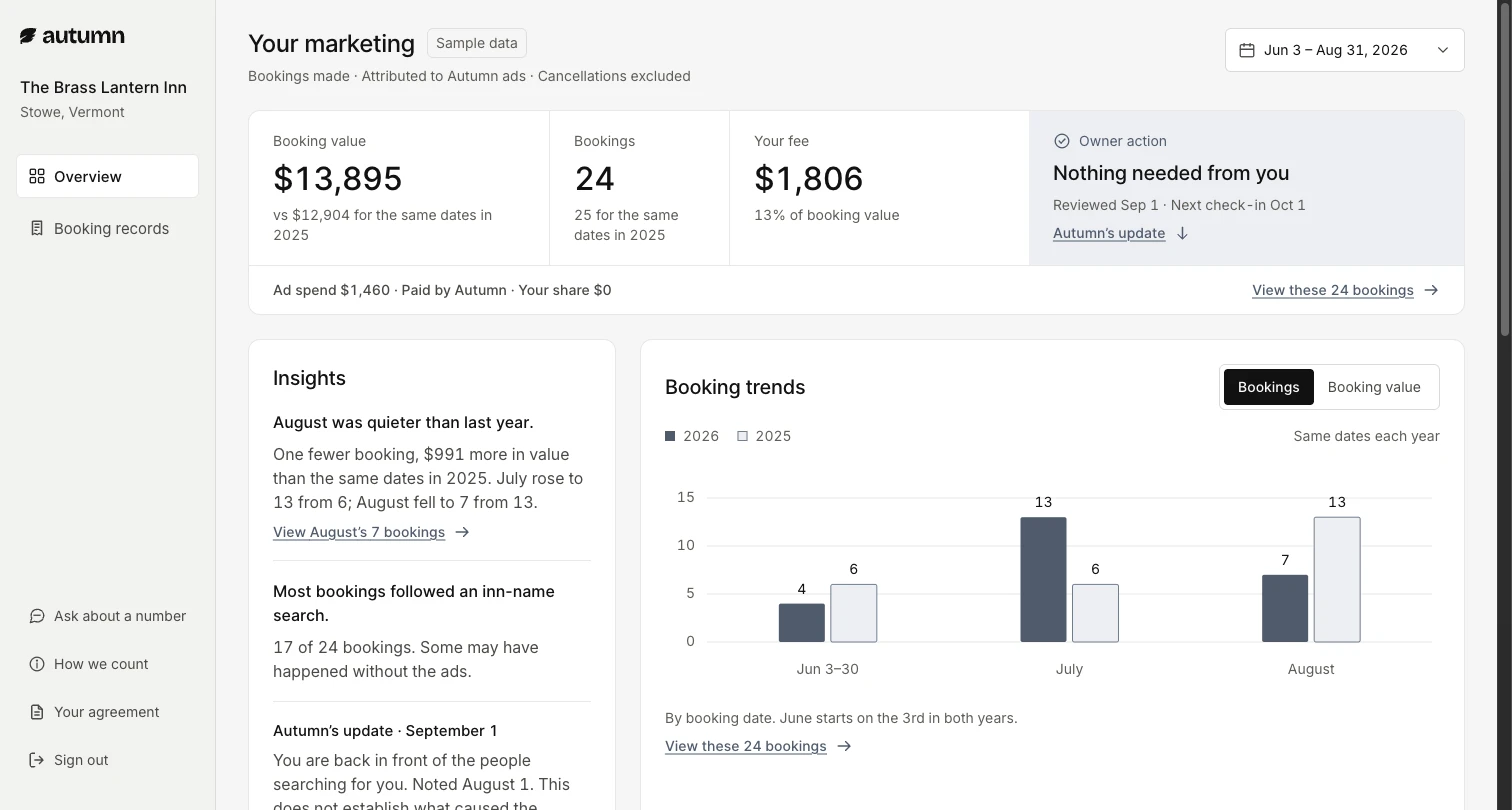Switch chart to Bookings view
The height and width of the screenshot is (810, 1512).
coord(1268,387)
